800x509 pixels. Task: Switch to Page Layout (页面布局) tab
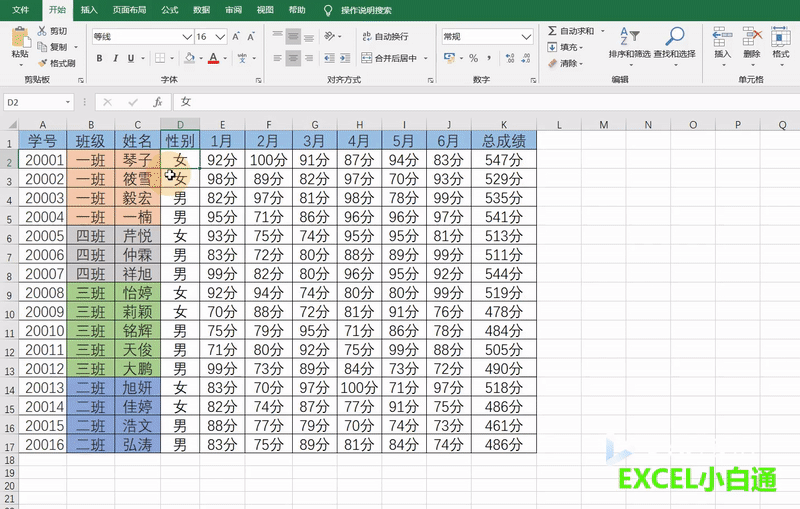click(x=129, y=10)
